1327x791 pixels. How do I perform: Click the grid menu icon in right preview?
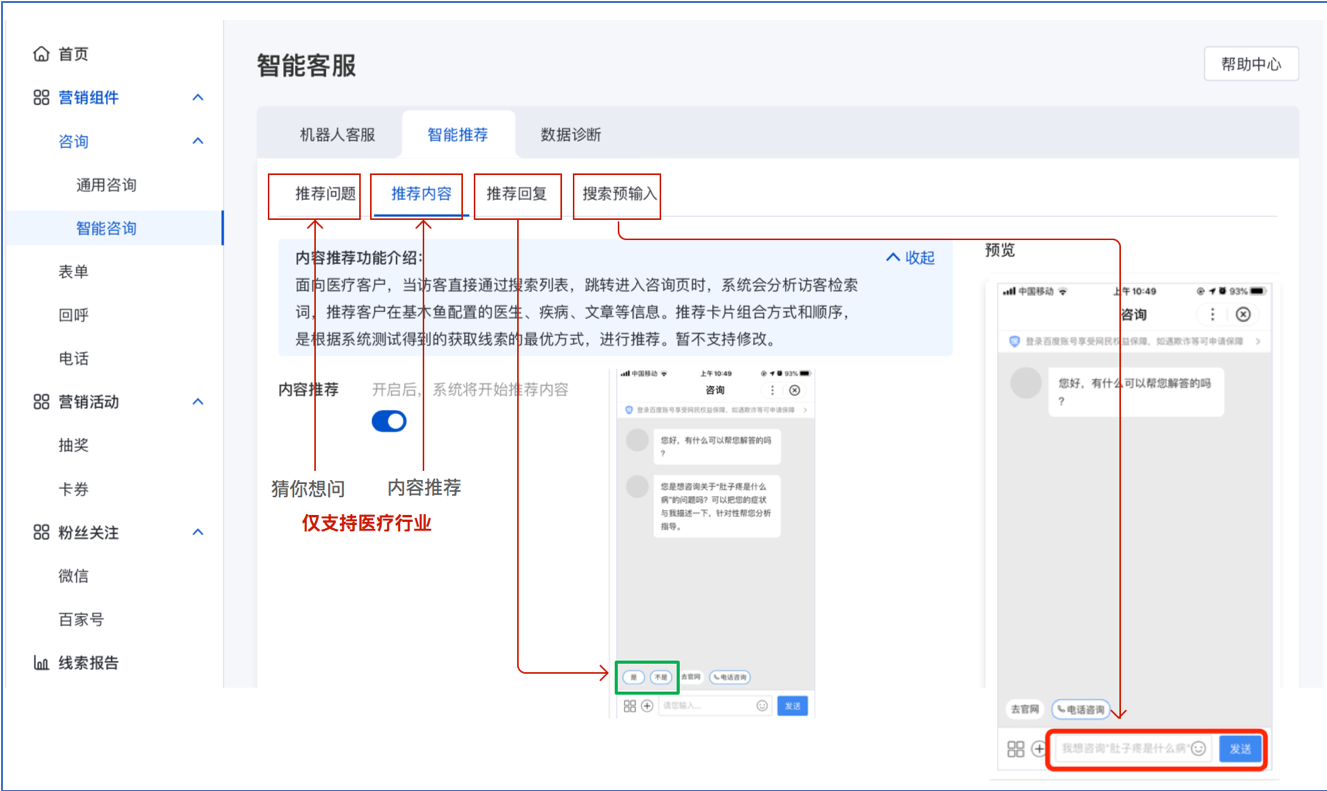[x=1015, y=749]
